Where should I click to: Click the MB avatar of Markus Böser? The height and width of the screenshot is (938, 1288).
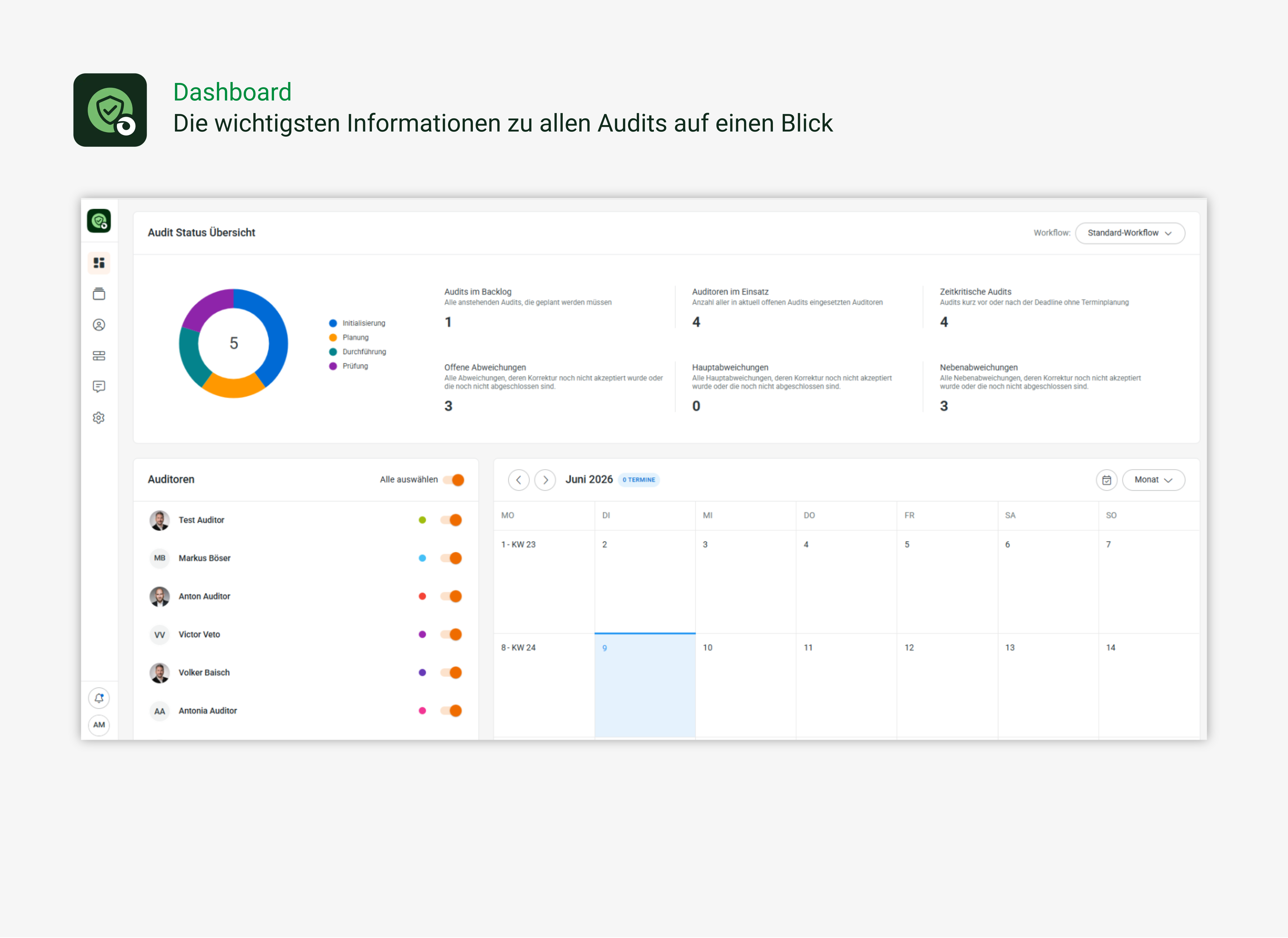pyautogui.click(x=160, y=558)
